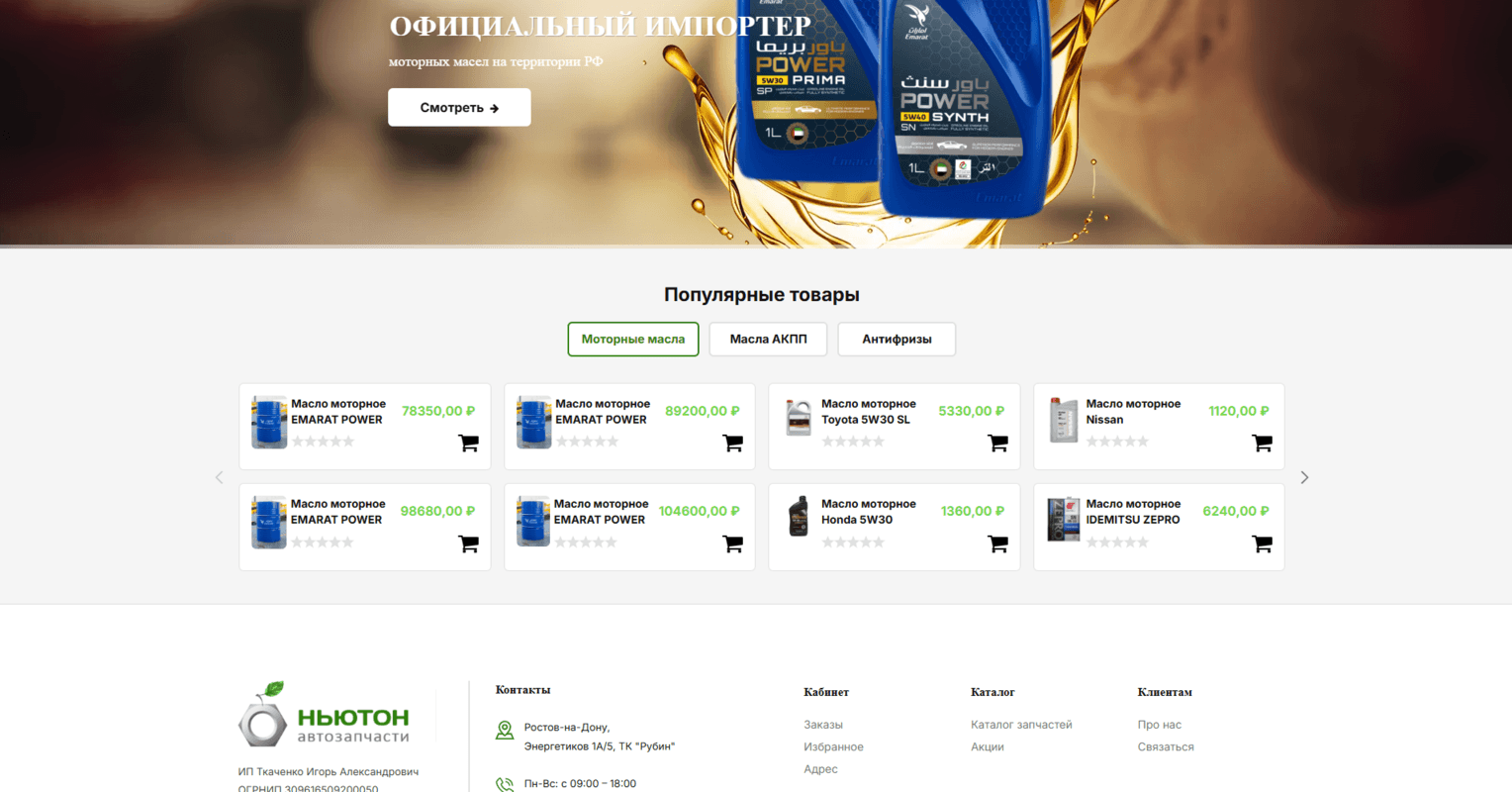Add Toyota 5W30 SL oil to cart

[x=997, y=444]
